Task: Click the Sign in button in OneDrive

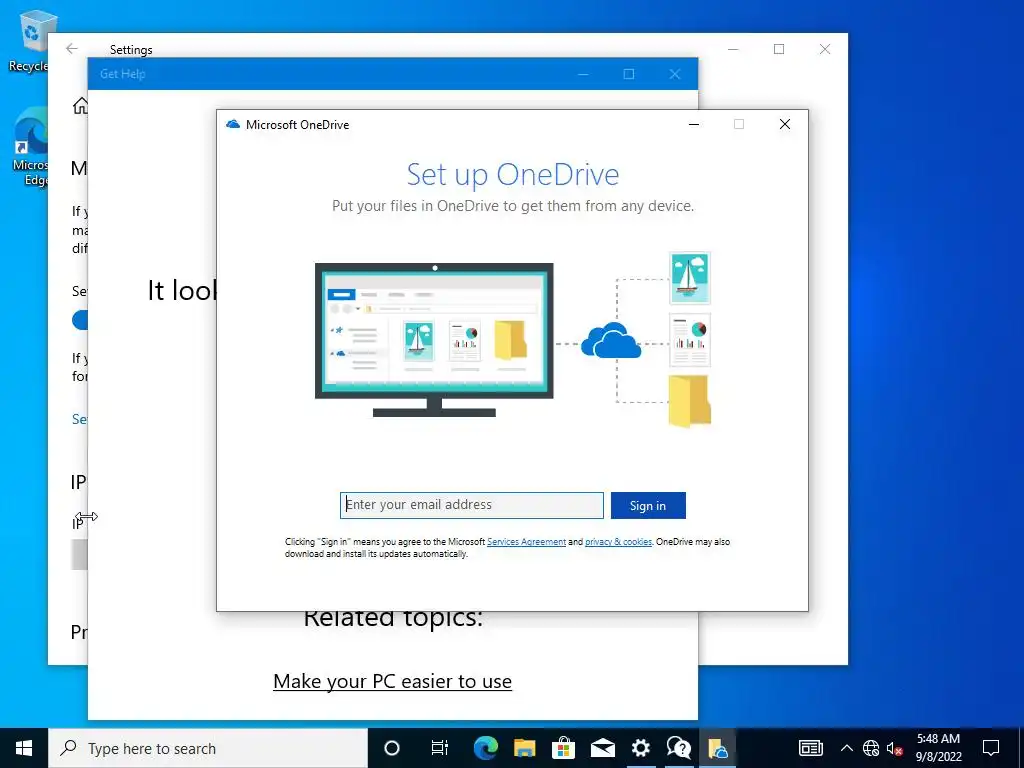Action: click(x=648, y=505)
